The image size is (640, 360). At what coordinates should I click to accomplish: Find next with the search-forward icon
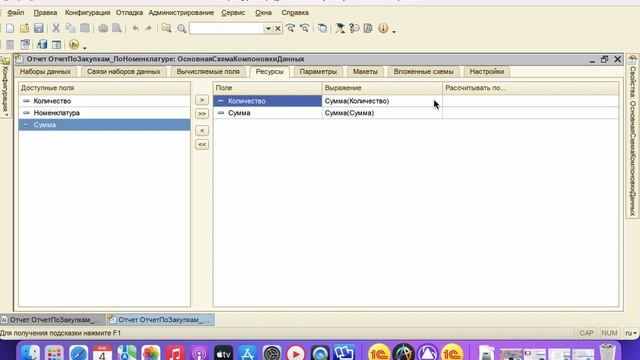290,28
